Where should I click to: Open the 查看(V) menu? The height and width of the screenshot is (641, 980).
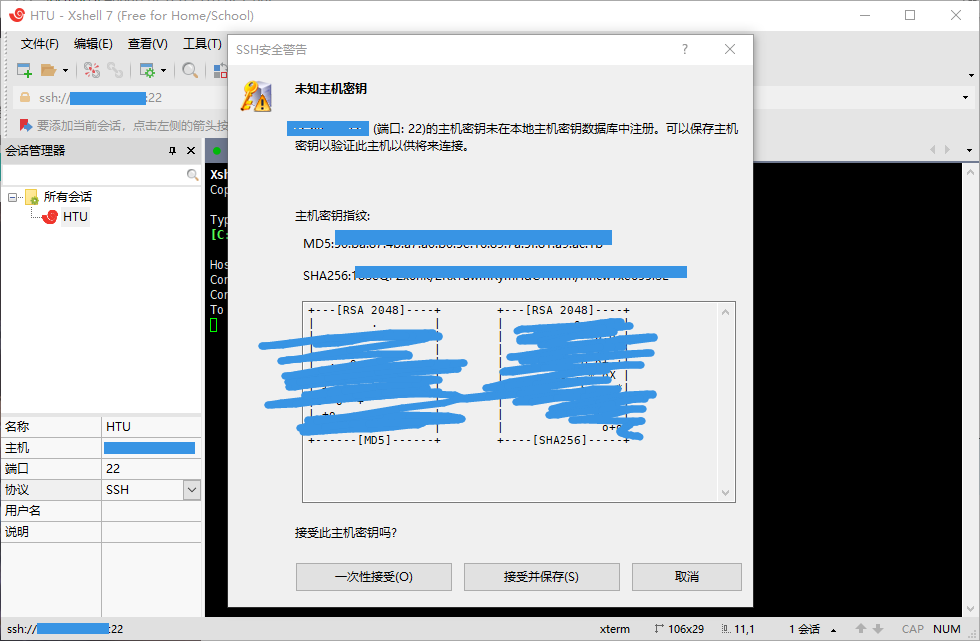(147, 44)
